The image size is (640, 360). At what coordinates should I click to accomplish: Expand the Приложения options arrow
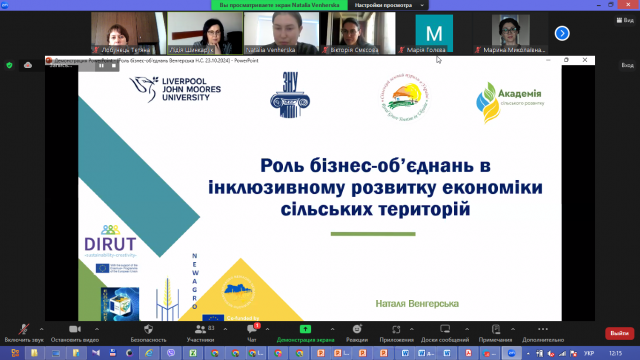click(411, 329)
